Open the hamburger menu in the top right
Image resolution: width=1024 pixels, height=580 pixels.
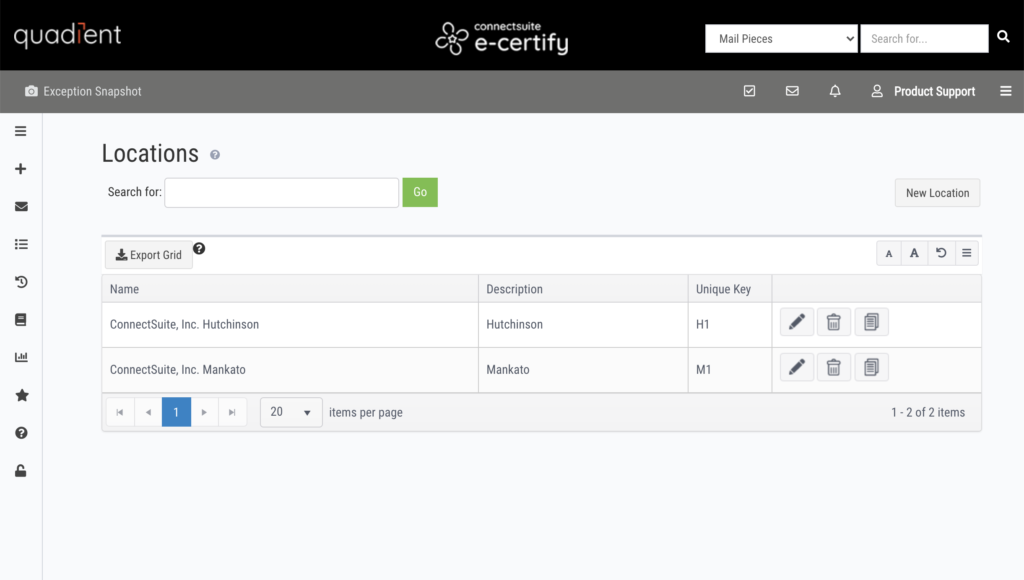1006,90
